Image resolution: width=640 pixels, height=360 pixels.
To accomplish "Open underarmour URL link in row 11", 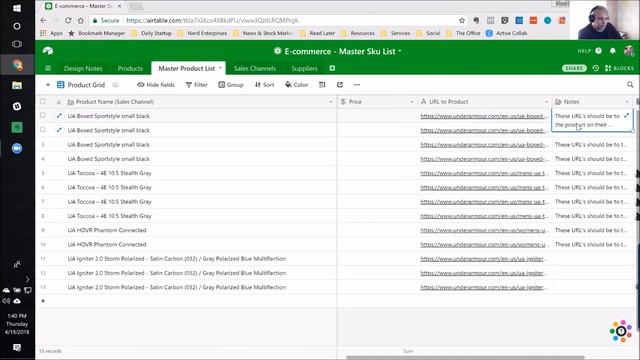I will (x=484, y=259).
